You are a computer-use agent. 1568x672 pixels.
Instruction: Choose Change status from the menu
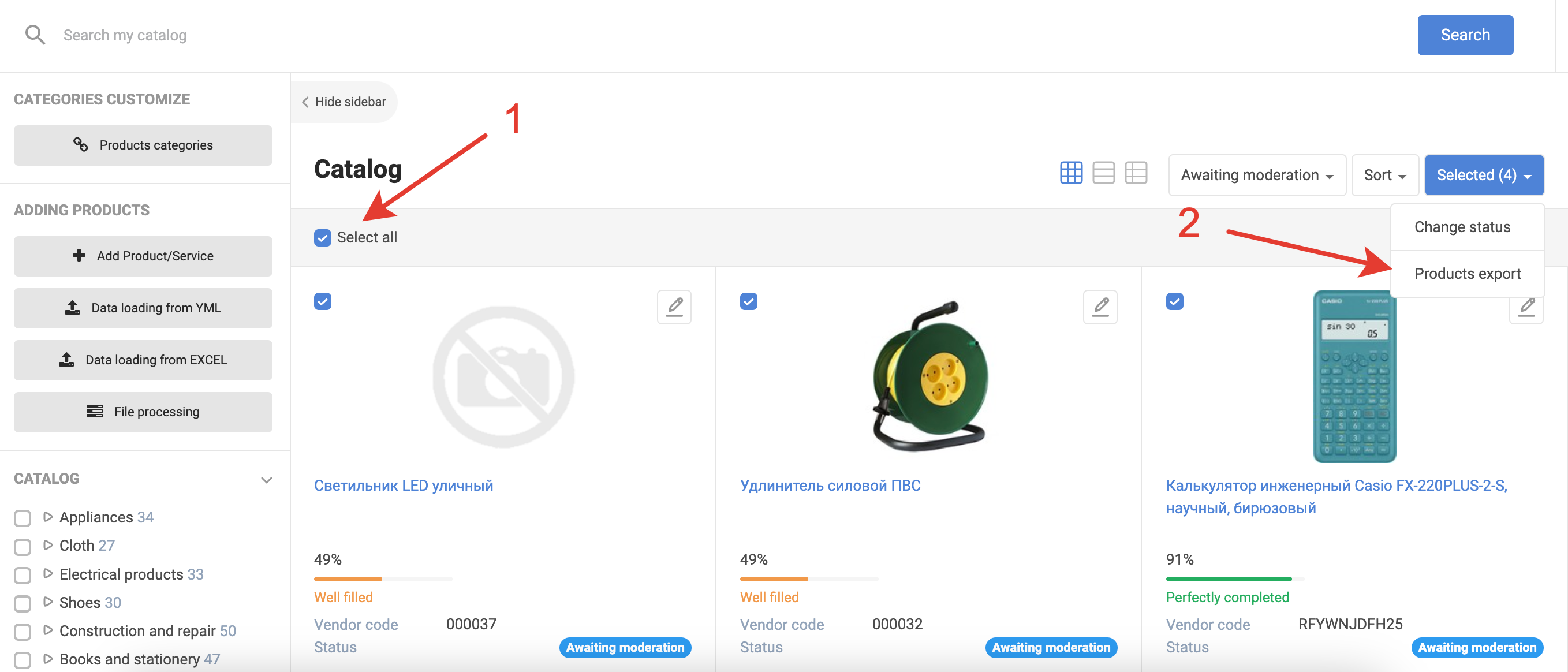1461,227
